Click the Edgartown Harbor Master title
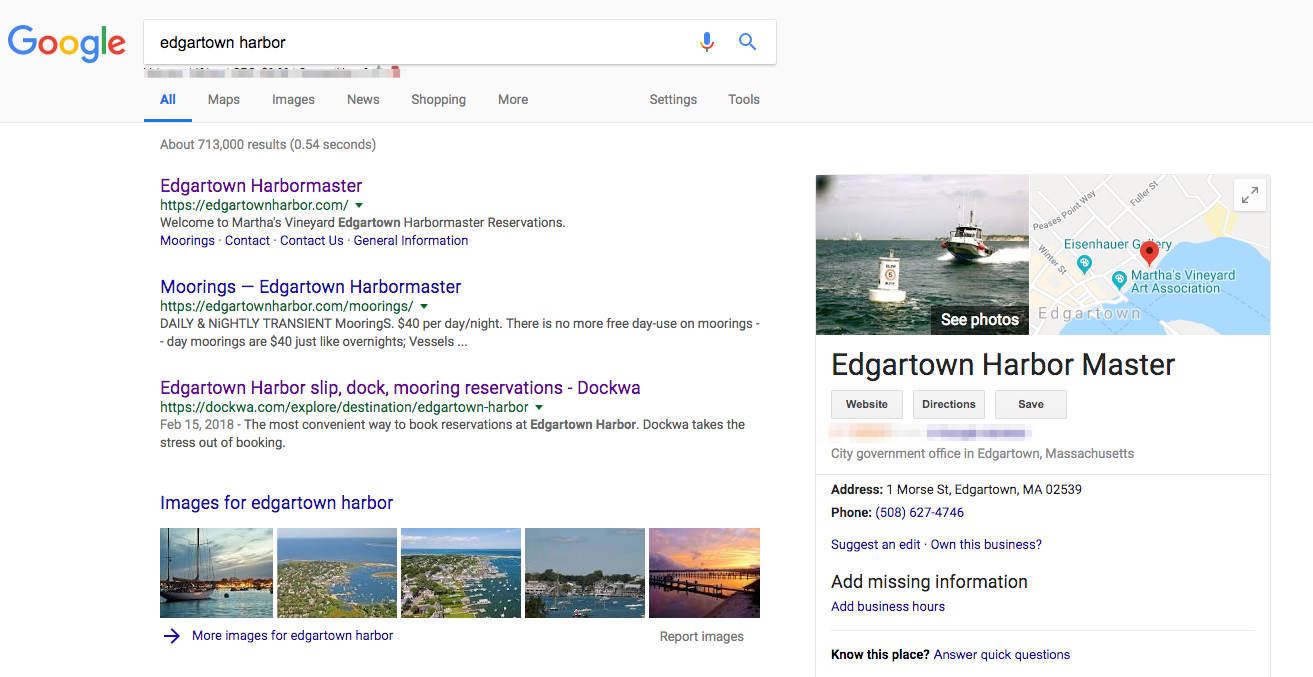 pyautogui.click(x=1003, y=364)
